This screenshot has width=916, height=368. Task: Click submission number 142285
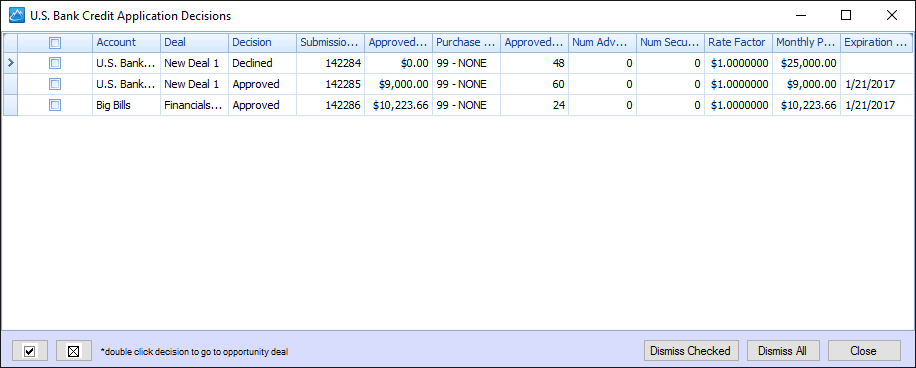(330, 84)
